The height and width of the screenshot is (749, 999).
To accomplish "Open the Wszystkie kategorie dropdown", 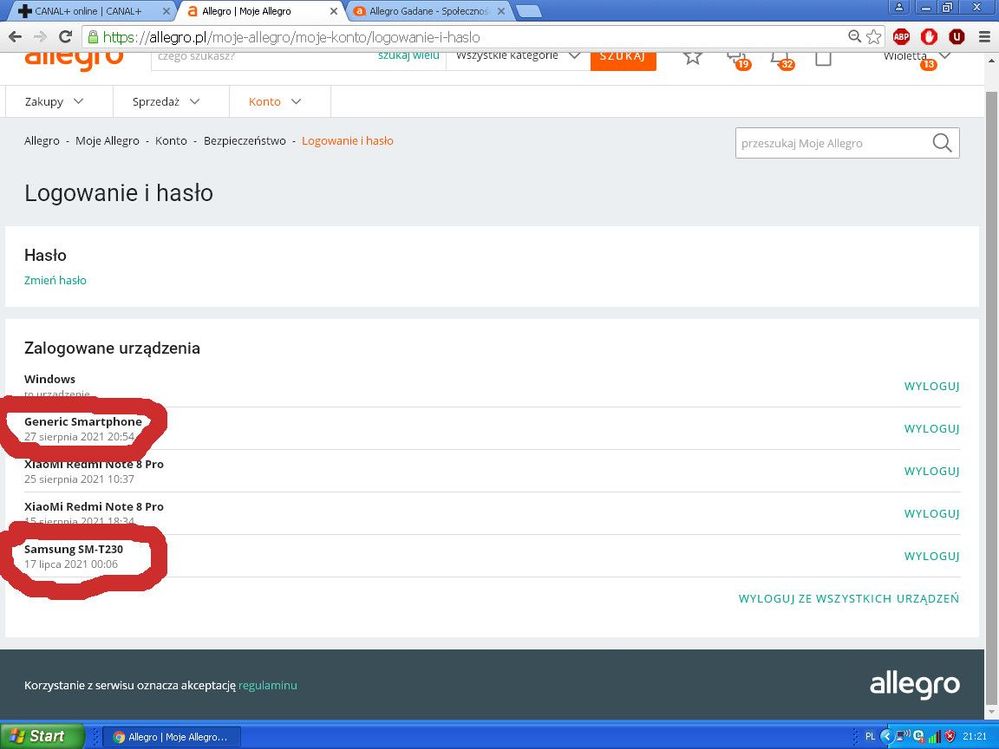I will (x=517, y=56).
